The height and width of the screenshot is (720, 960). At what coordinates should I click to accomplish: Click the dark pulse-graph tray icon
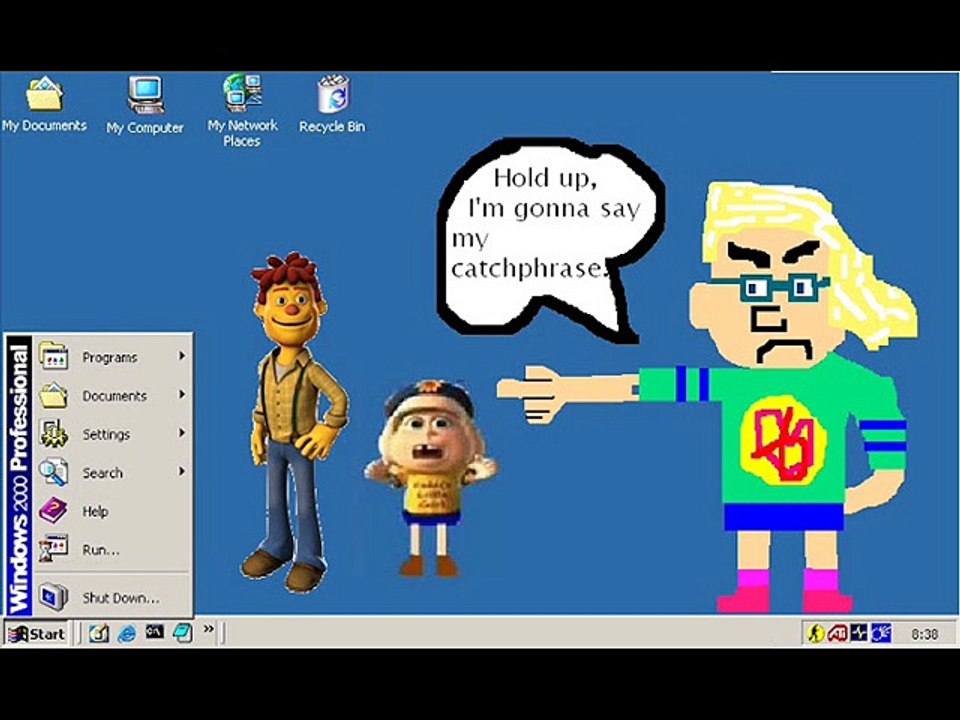(x=859, y=633)
